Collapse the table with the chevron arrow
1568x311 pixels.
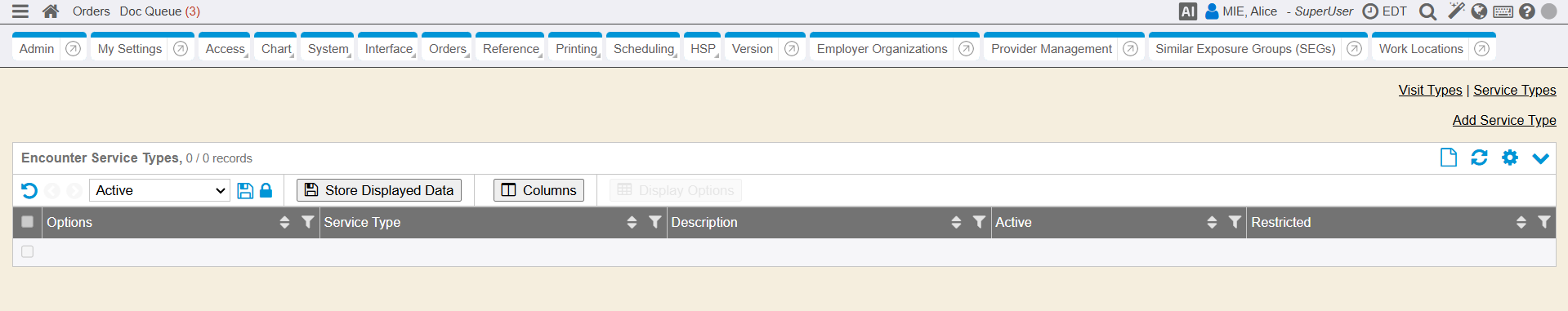(1540, 158)
